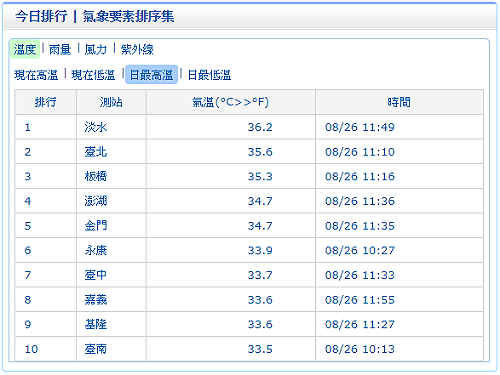Switch to 日最低溫 sub-tab
The width and height of the screenshot is (500, 375).
tap(209, 75)
